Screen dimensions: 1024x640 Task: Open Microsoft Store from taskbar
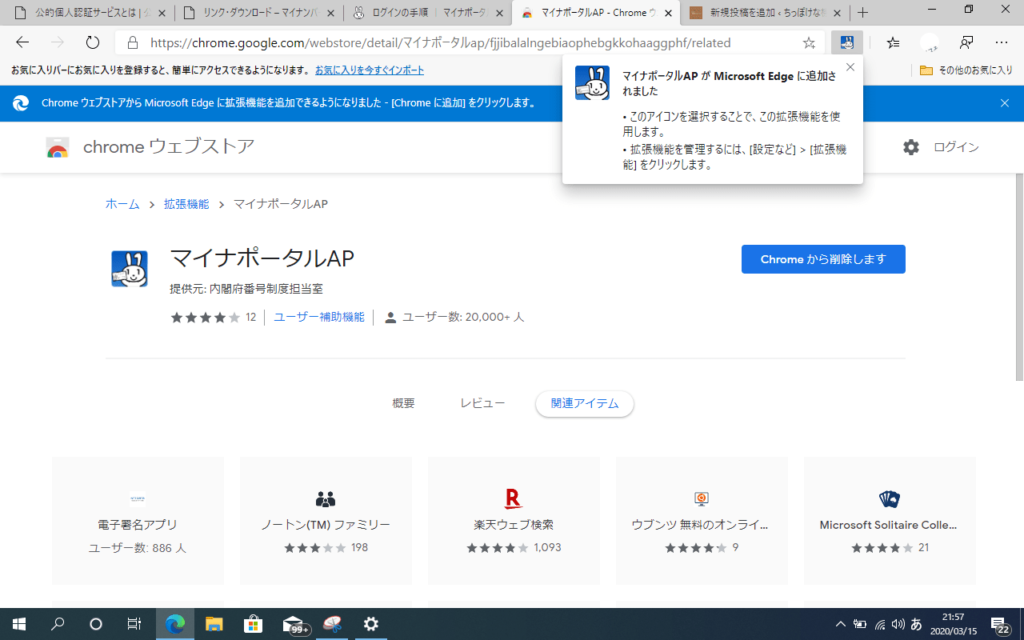coord(253,624)
